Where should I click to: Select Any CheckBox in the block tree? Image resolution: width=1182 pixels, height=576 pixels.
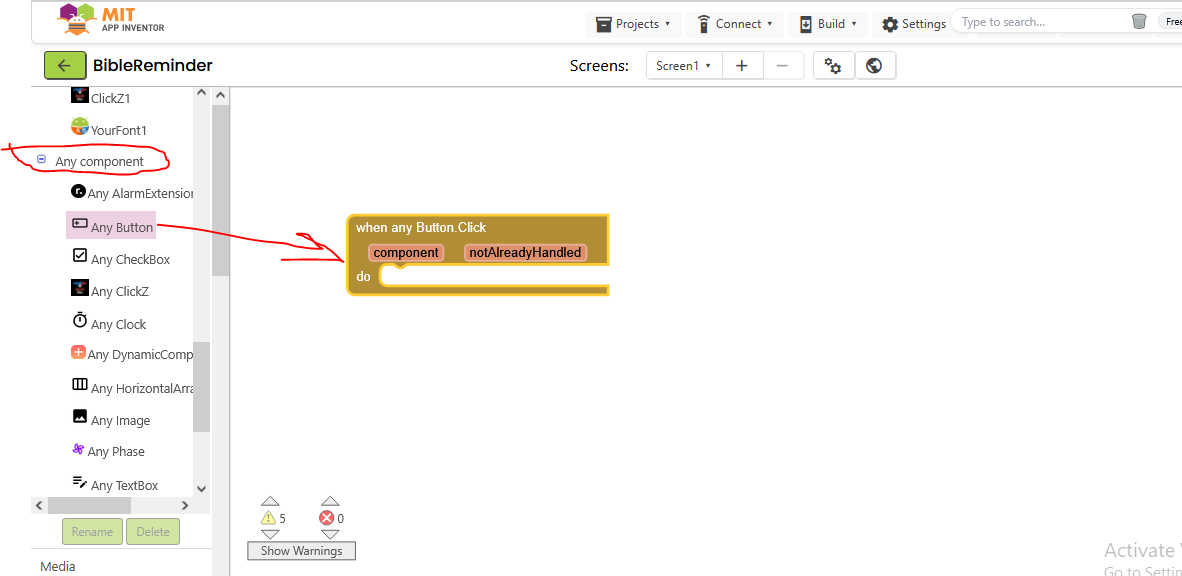(129, 259)
